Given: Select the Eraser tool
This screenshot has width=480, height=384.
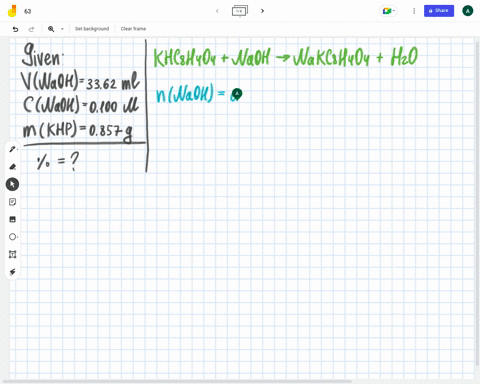Looking at the screenshot, I should pos(13,166).
